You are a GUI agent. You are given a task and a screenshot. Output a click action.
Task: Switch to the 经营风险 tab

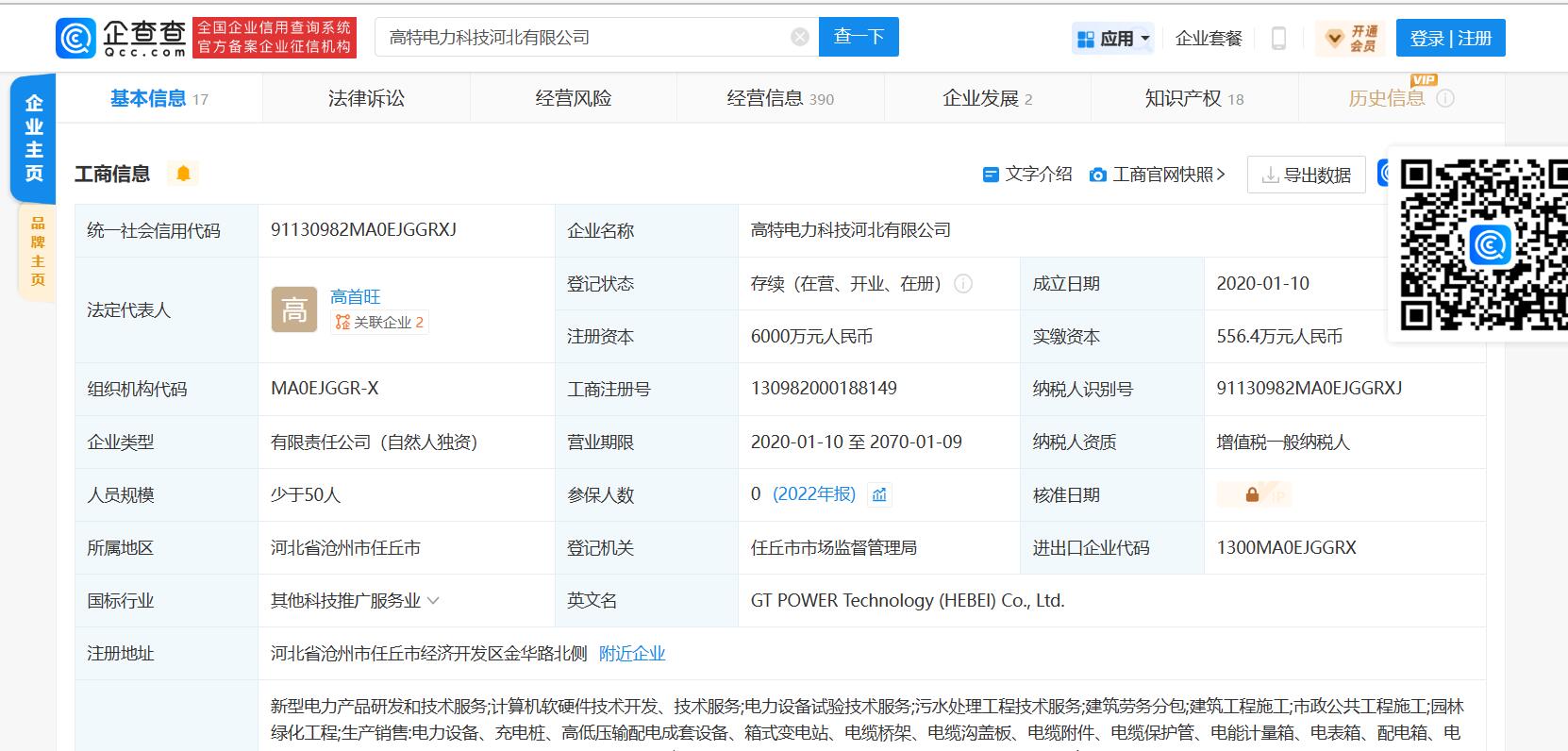pos(574,98)
